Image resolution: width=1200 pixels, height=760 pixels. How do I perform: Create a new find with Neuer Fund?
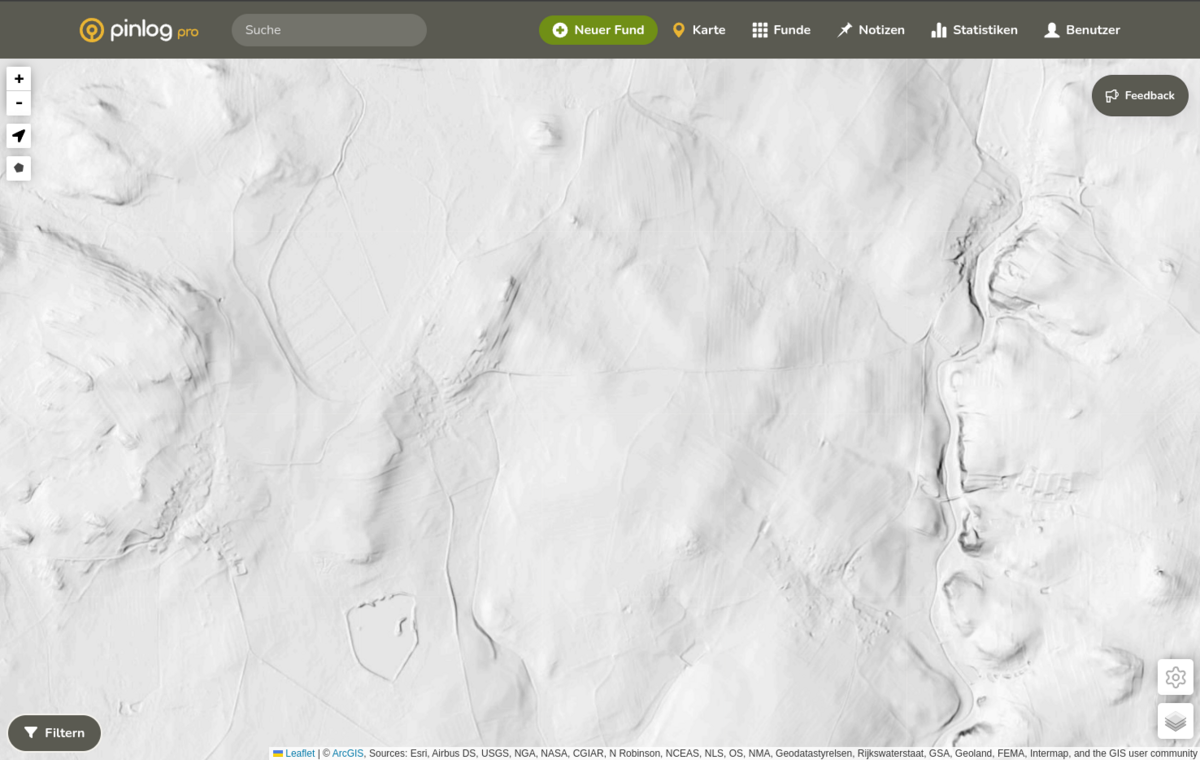click(x=598, y=30)
